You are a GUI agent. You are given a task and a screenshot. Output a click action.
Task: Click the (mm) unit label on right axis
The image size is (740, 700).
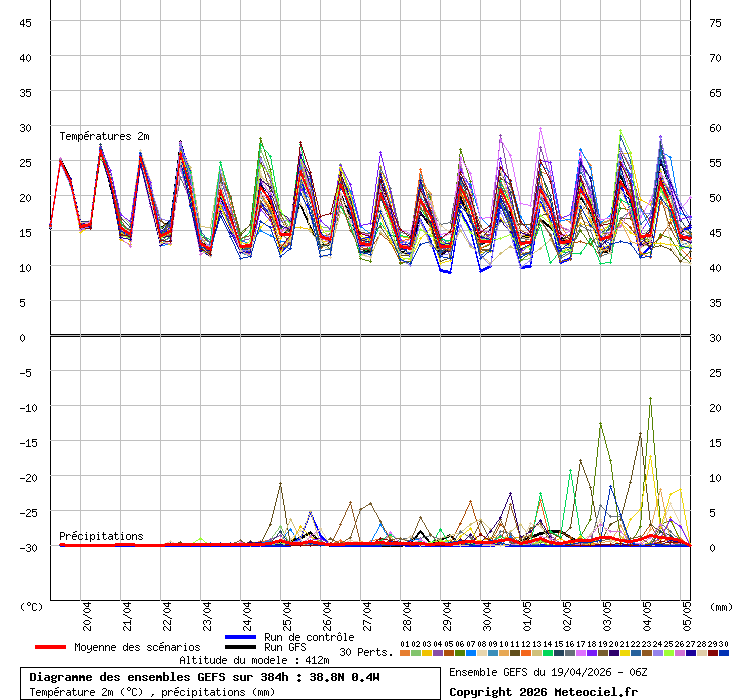click(x=721, y=606)
